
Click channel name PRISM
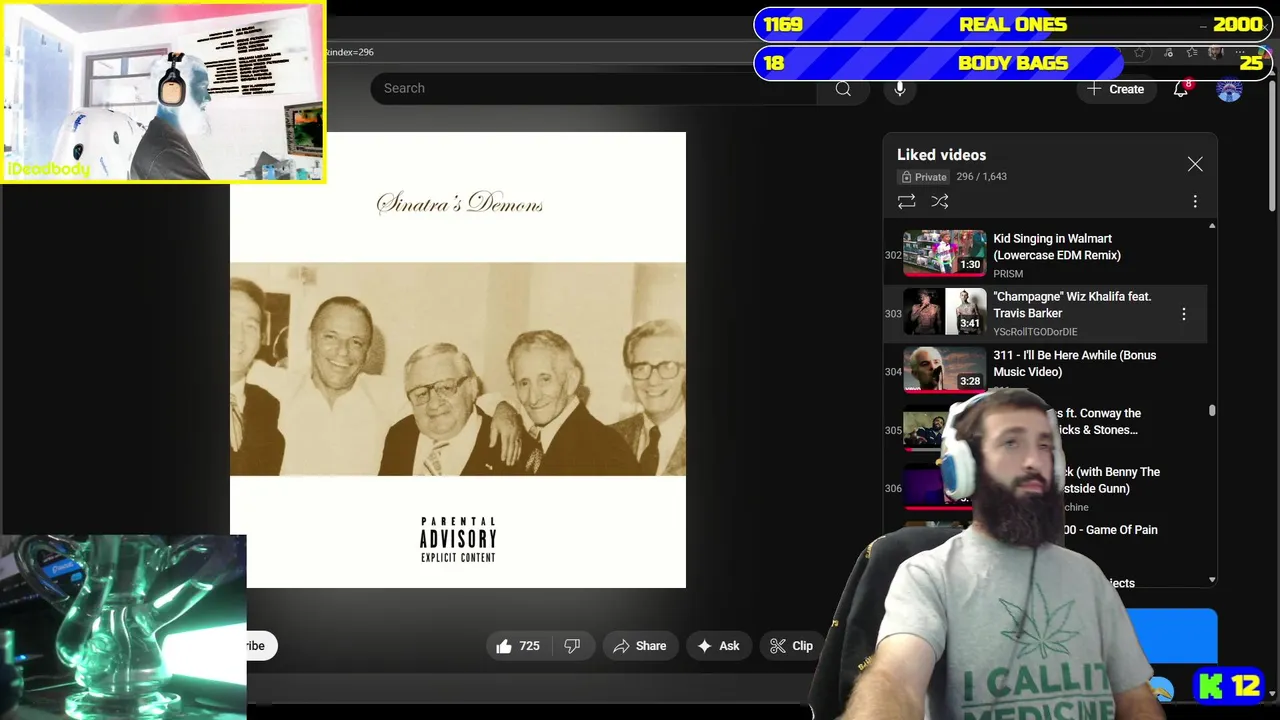(x=1008, y=274)
